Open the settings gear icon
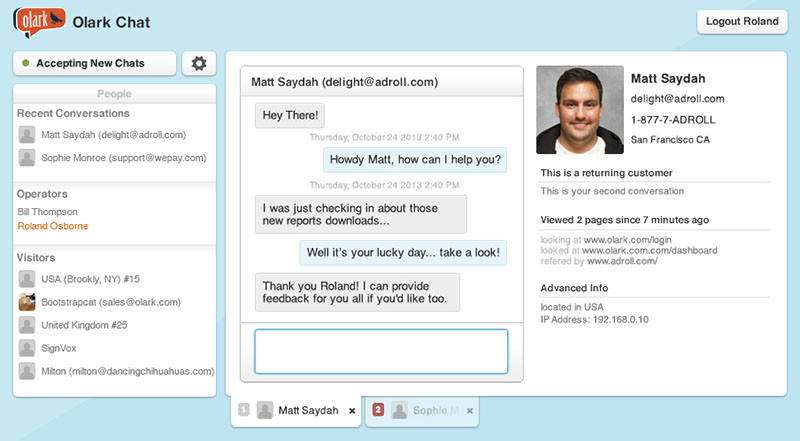800x441 pixels. (x=199, y=63)
